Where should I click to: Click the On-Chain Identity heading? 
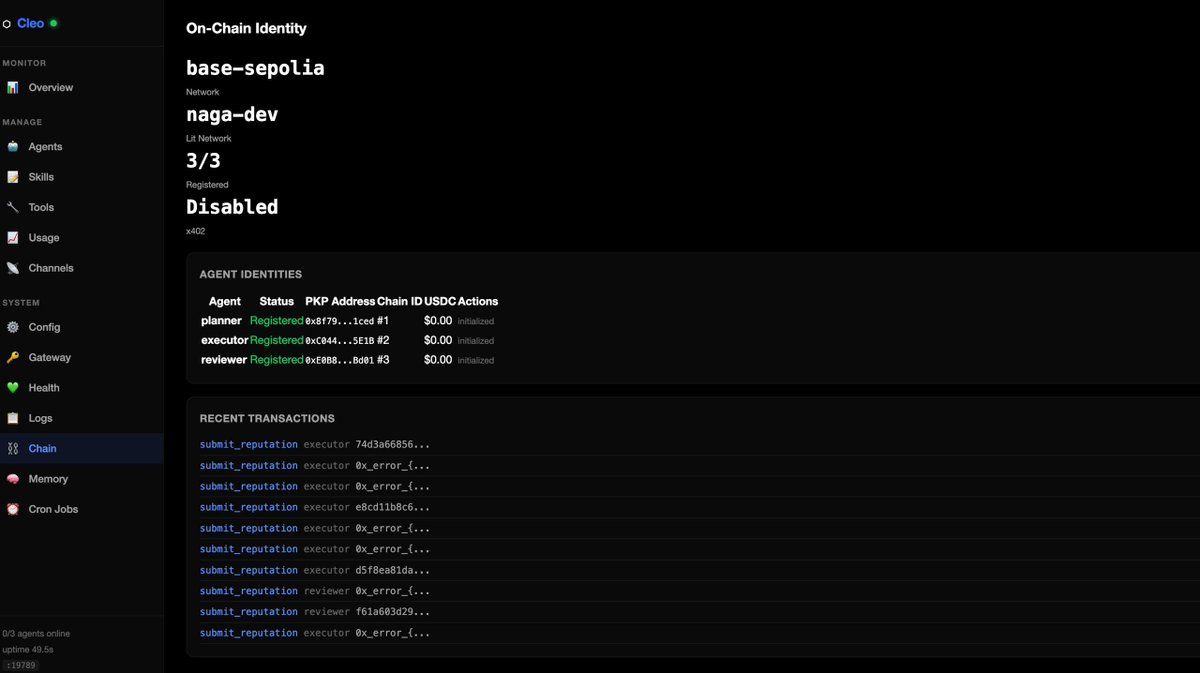246,28
